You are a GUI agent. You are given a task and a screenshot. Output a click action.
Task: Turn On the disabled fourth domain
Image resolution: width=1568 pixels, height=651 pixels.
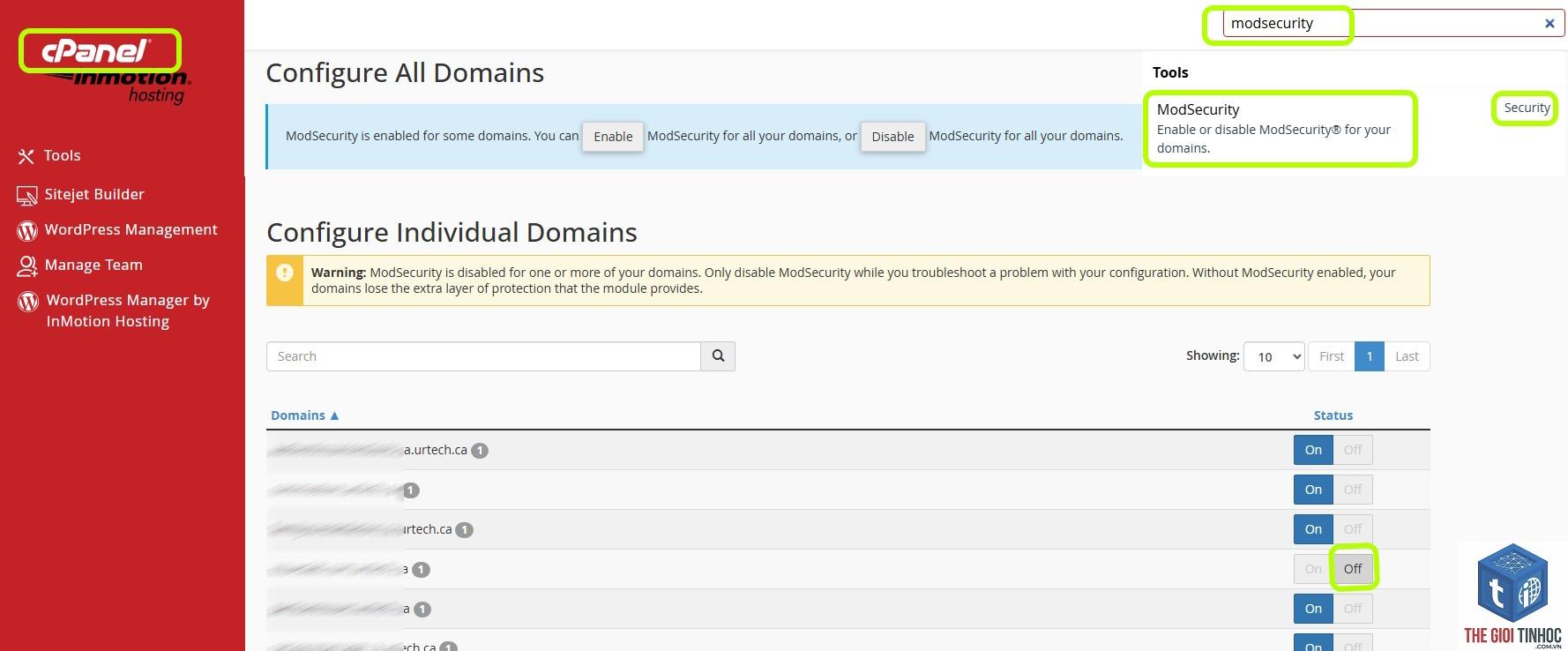pyautogui.click(x=1313, y=569)
